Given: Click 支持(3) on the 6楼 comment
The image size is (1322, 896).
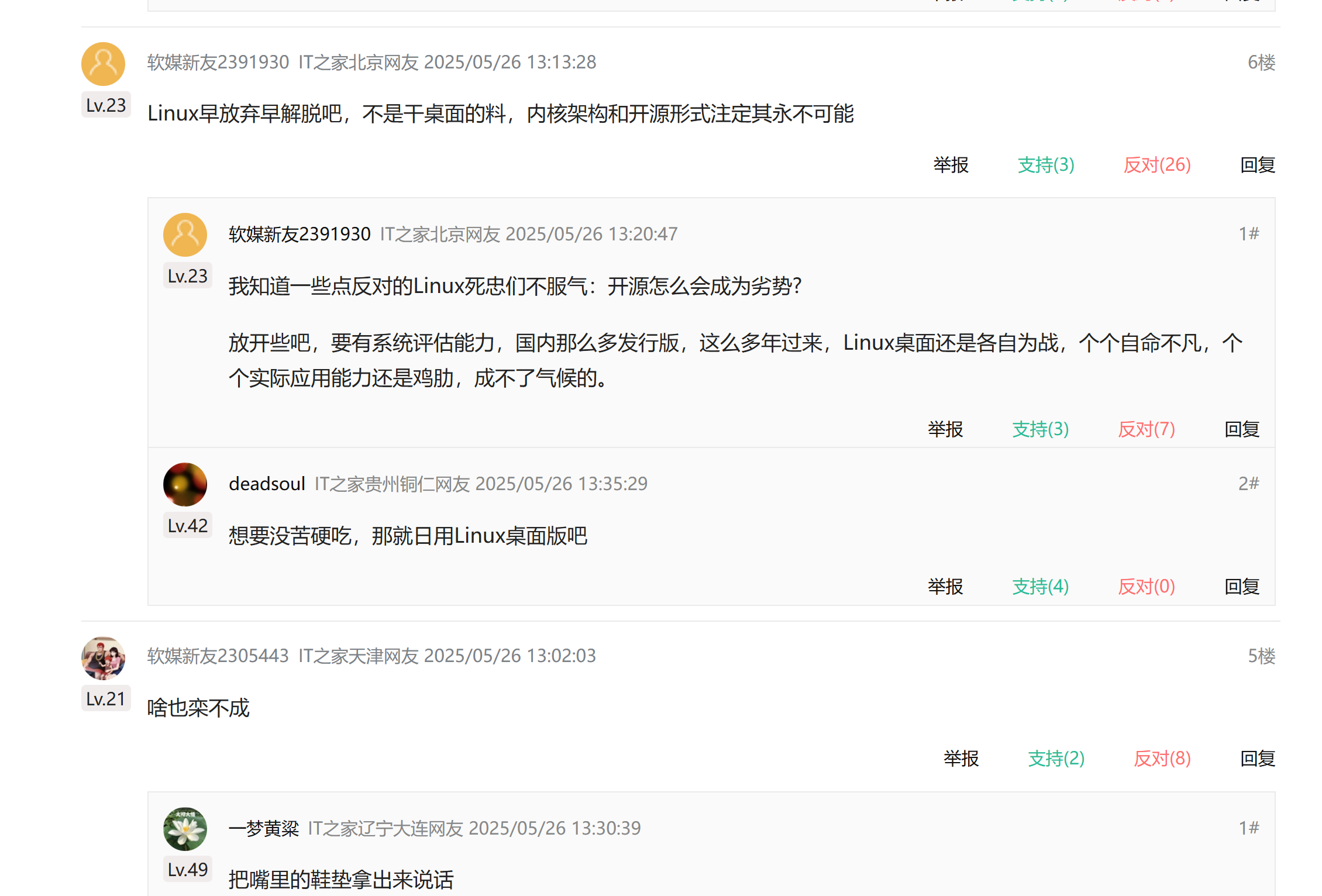Looking at the screenshot, I should point(1046,165).
